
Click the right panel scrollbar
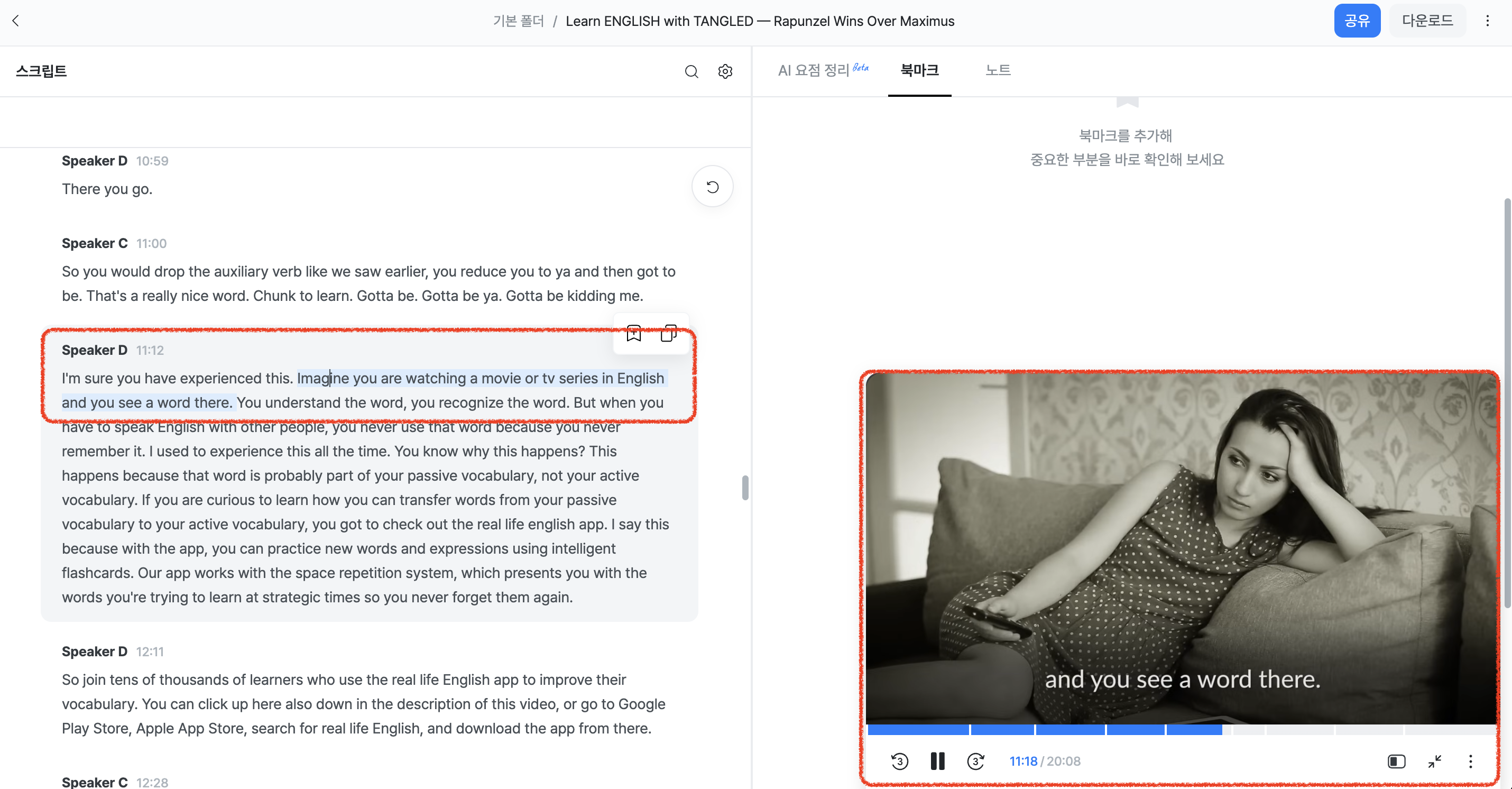point(1507,403)
